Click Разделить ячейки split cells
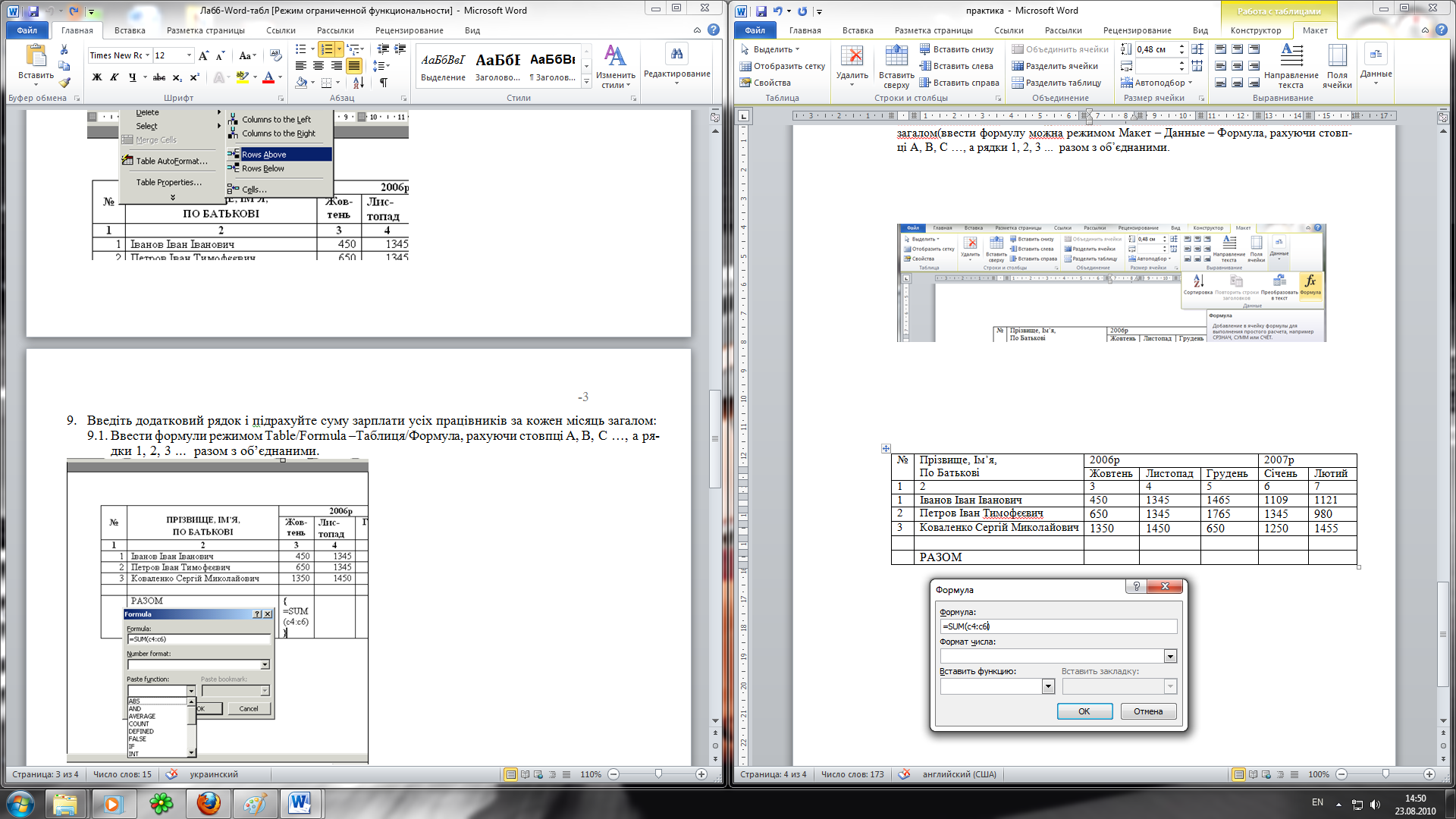The image size is (1456, 819). pos(1055,66)
